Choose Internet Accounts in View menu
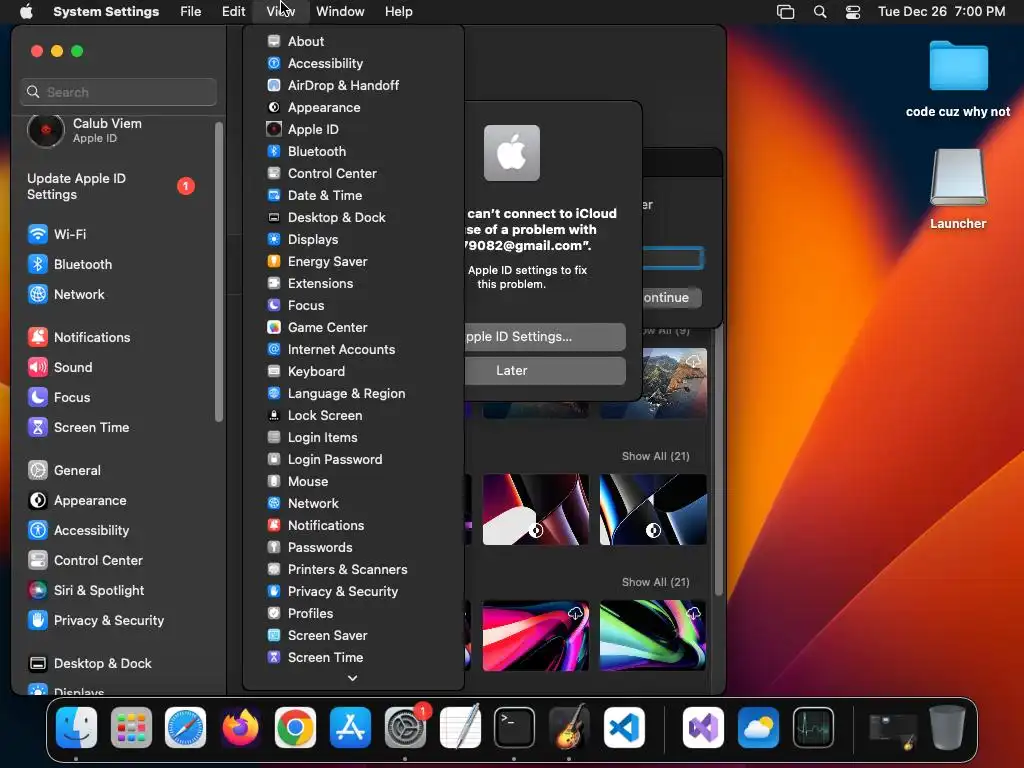 pos(353,349)
